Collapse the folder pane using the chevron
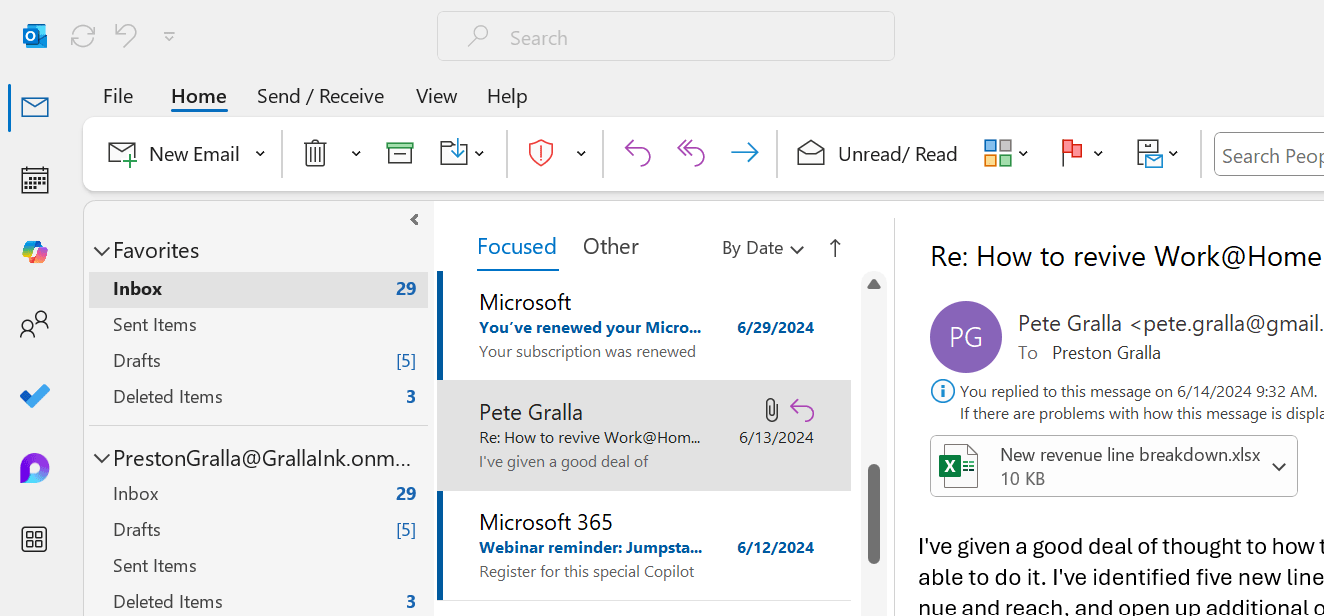 point(413,220)
